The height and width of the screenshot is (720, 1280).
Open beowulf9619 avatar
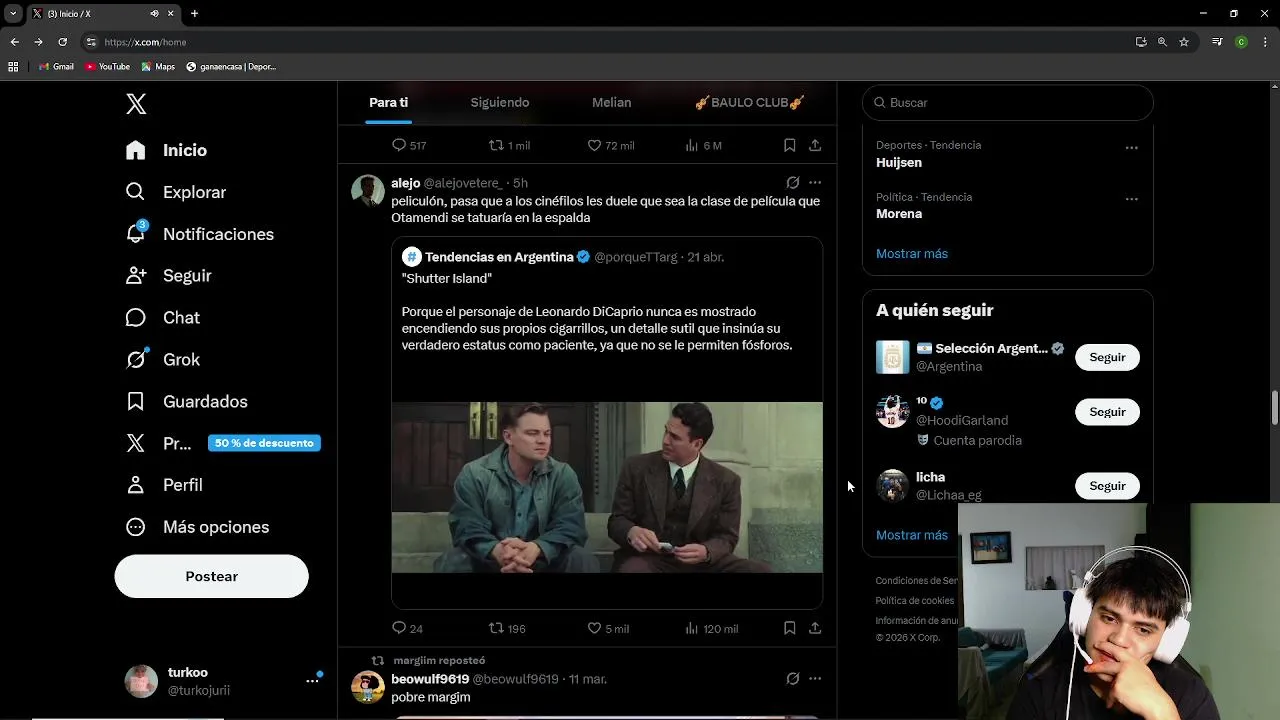point(368,686)
